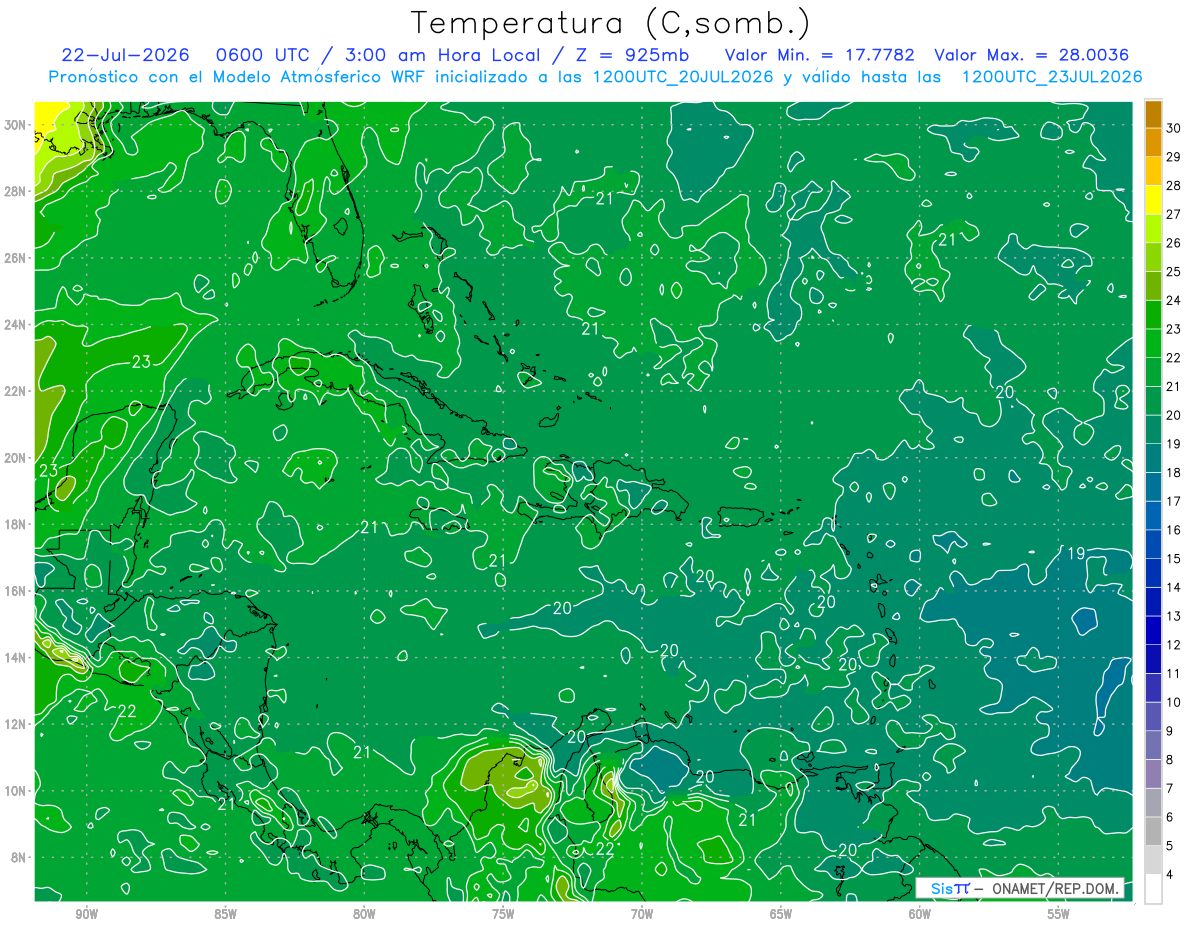Viewport: 1200px width, 927px height.
Task: Click the 20N latitude axis label
Action: coord(17,458)
